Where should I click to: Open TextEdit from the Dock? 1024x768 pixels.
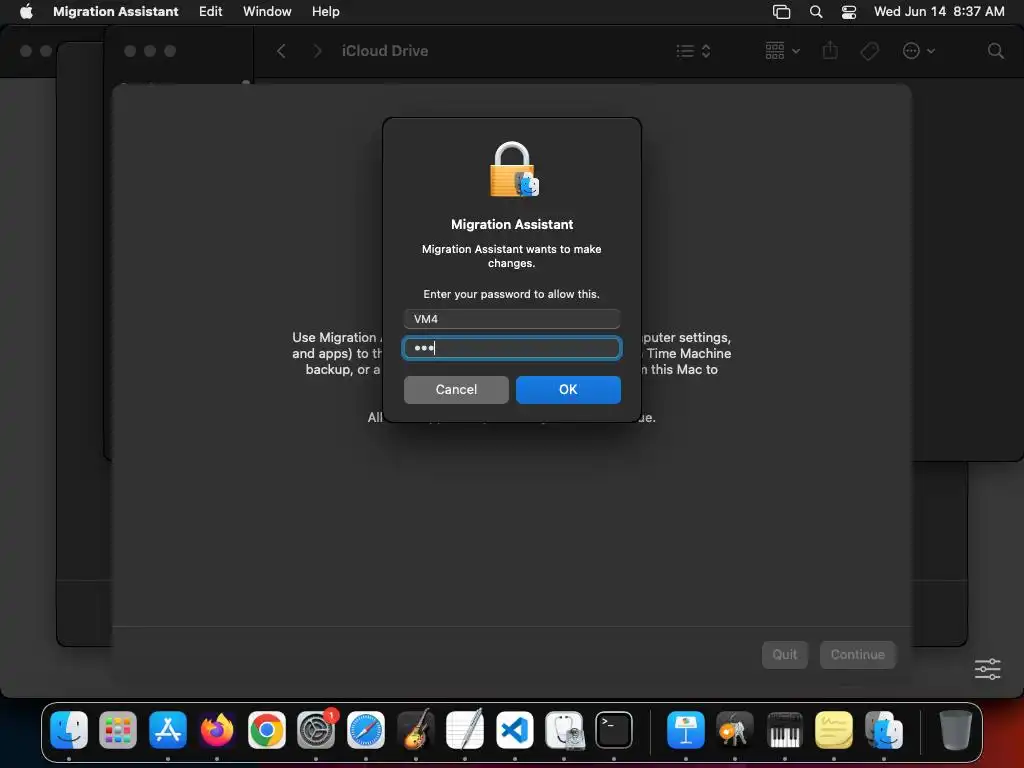click(x=465, y=729)
